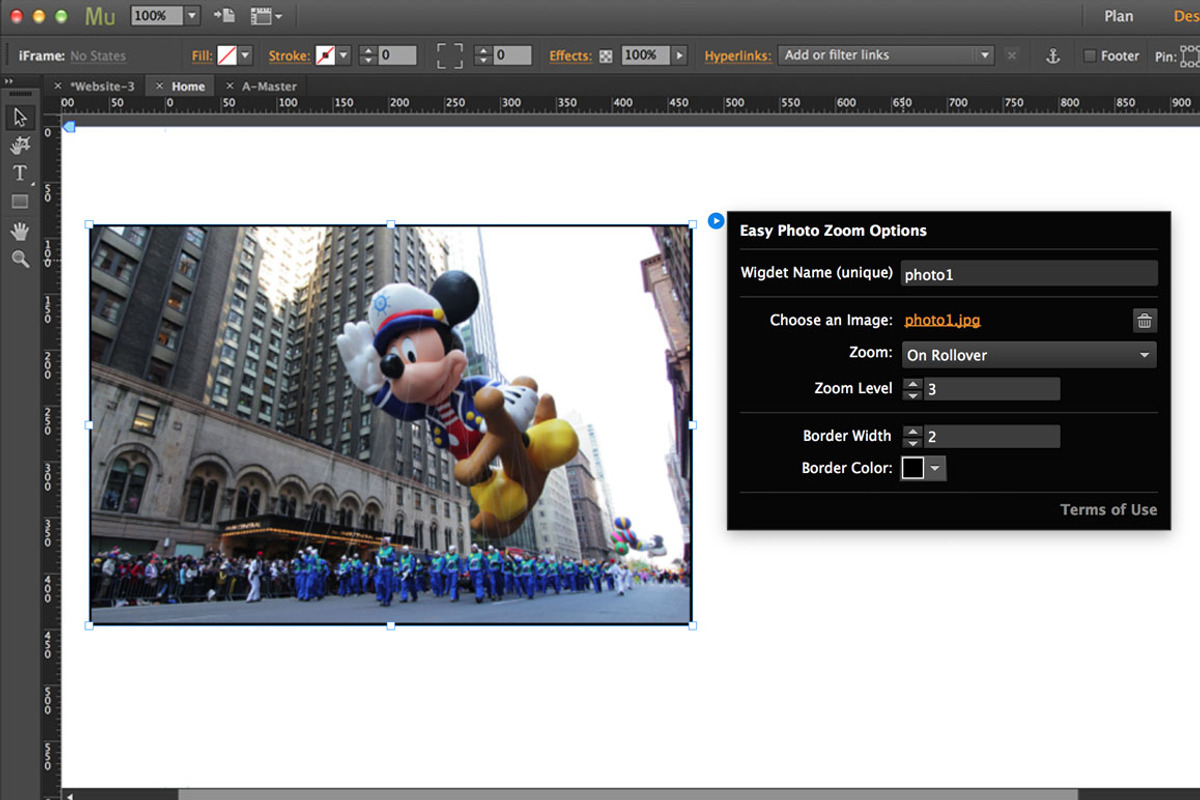This screenshot has height=800, width=1200.
Task: Click the corner radius brackets icon
Action: click(450, 56)
